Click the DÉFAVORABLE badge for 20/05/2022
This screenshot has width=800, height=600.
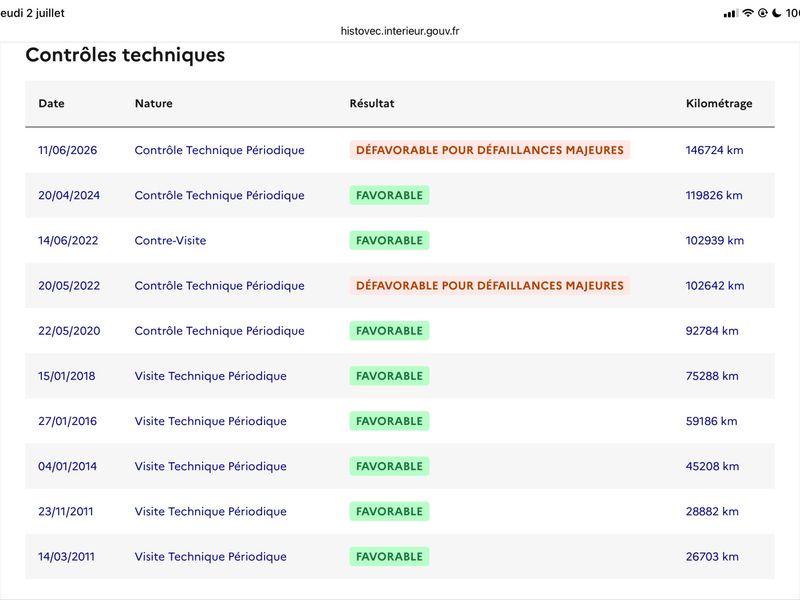(490, 286)
